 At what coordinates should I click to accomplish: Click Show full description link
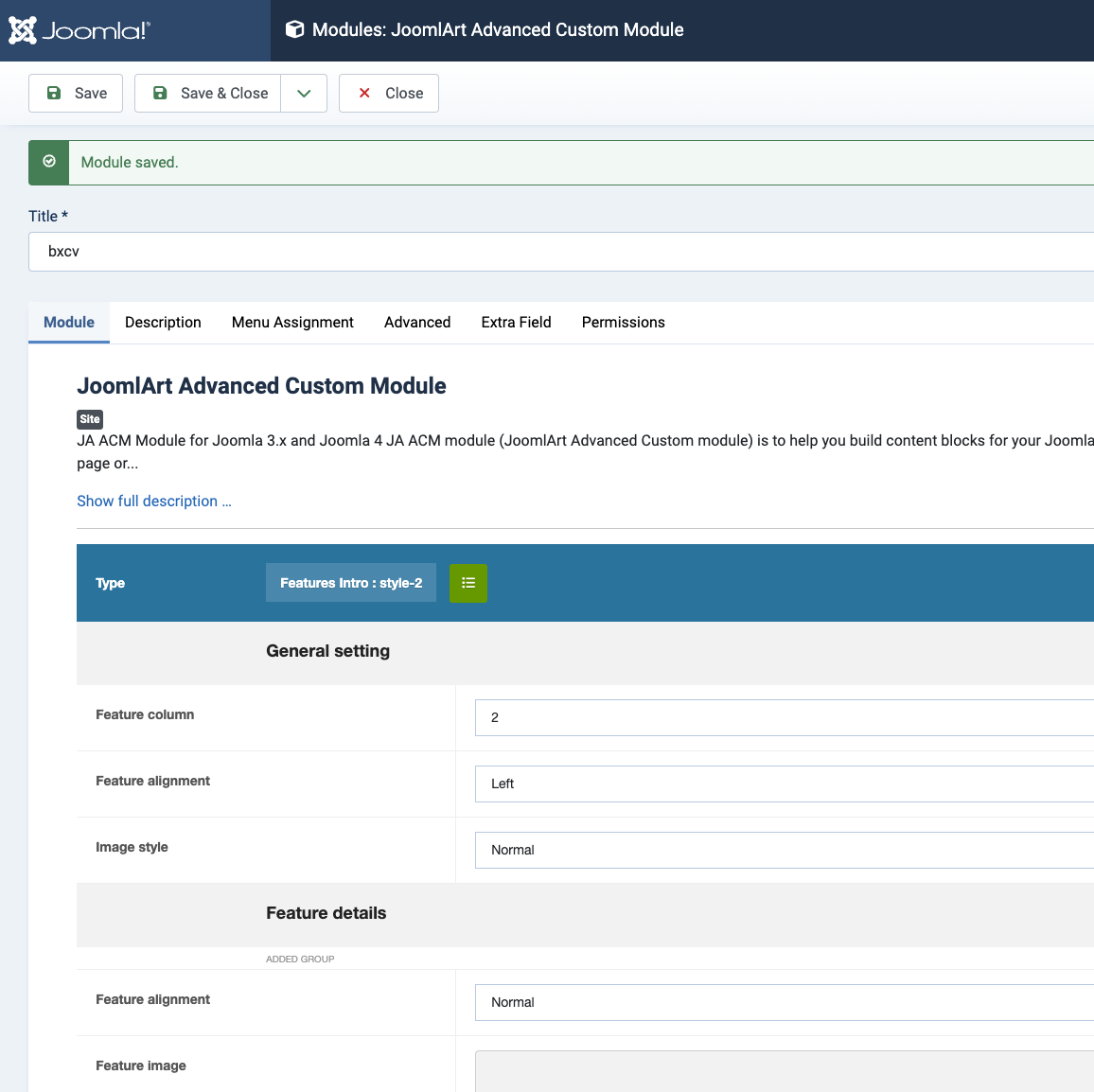pos(153,501)
